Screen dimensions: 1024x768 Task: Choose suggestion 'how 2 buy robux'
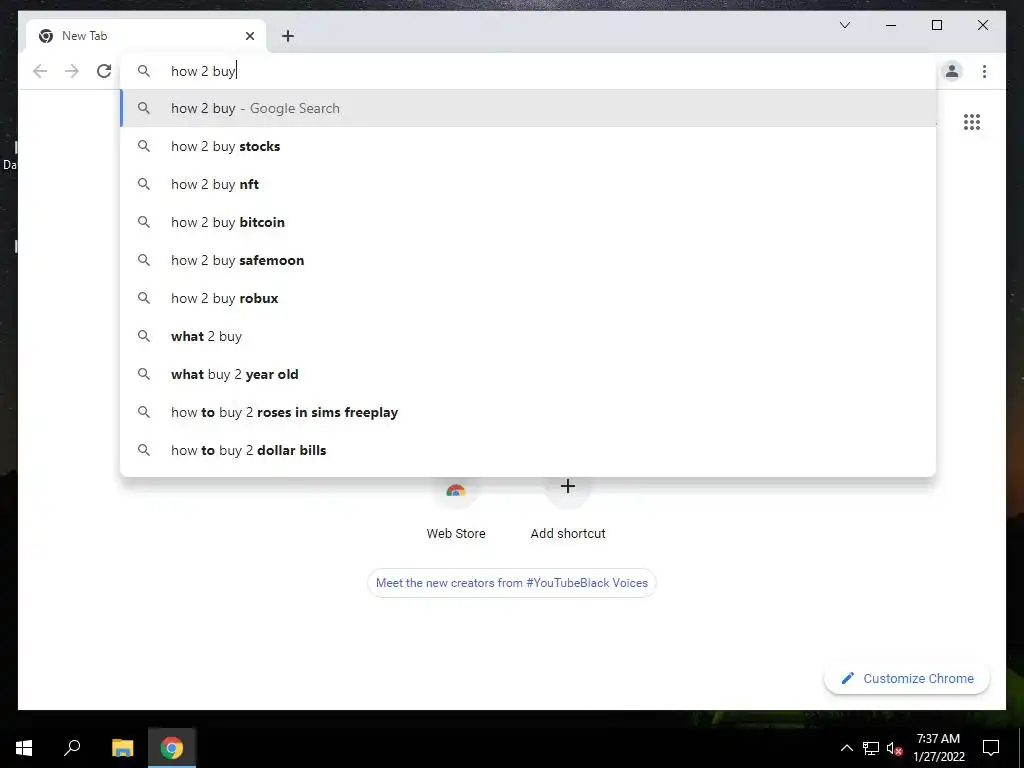[x=528, y=298]
